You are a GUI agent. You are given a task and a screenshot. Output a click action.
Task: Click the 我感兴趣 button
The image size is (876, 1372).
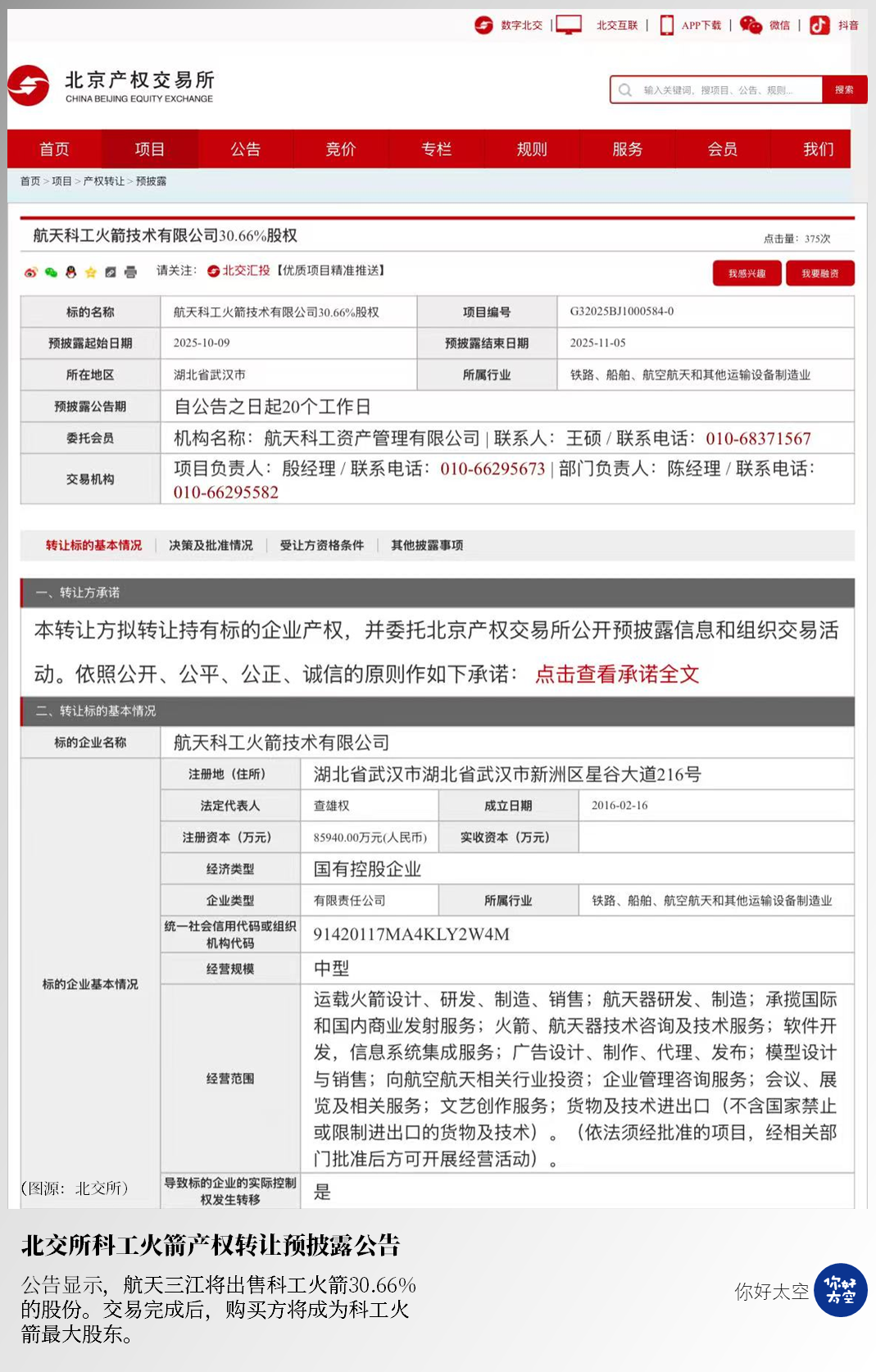coord(747,274)
